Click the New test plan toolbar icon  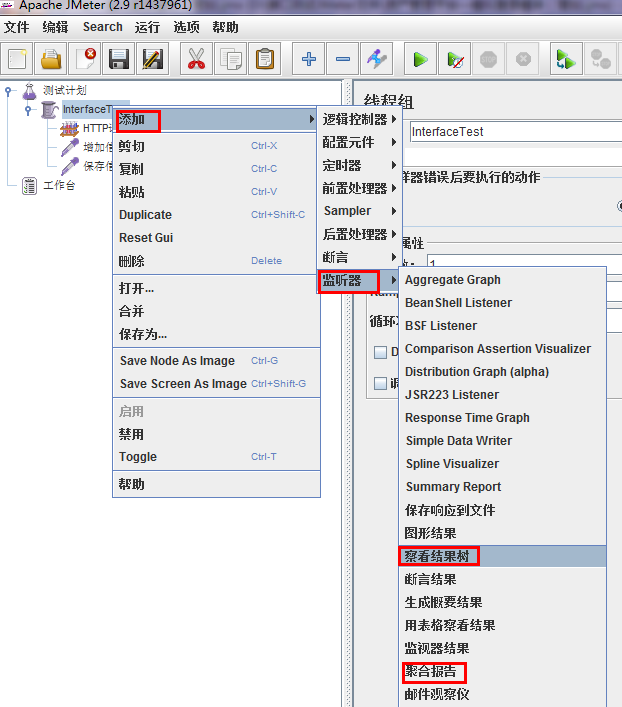tap(17, 59)
